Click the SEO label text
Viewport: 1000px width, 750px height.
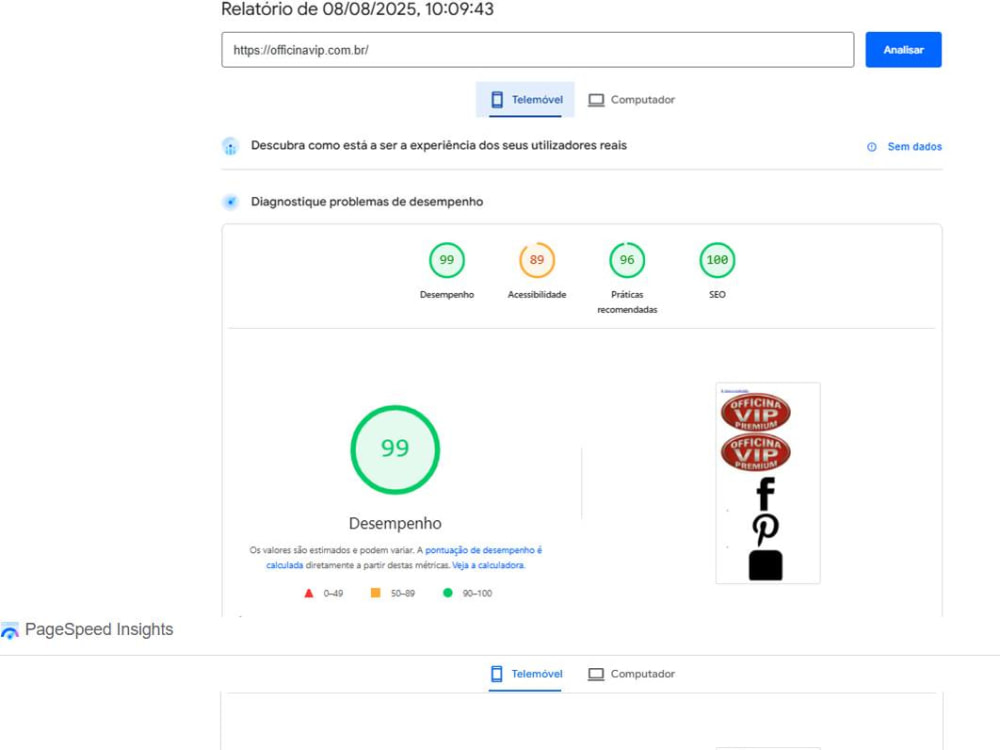click(717, 295)
